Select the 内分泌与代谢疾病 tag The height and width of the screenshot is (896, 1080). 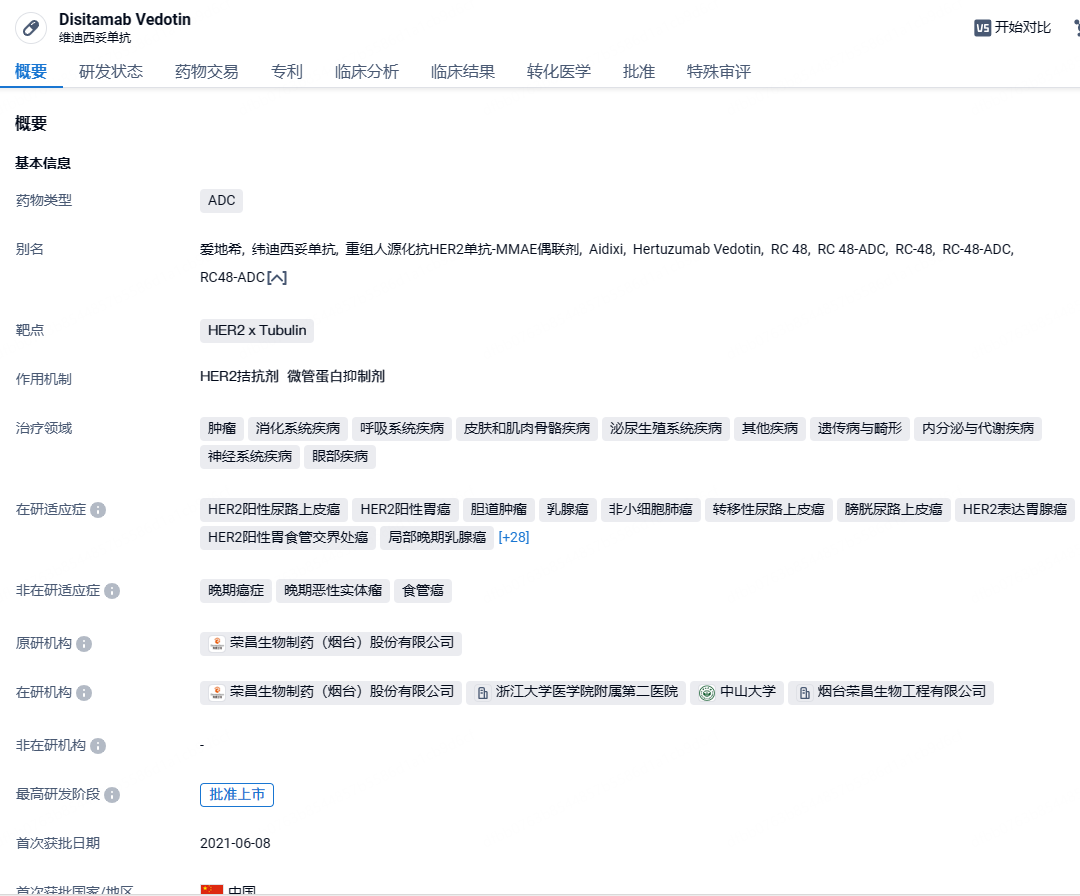pyautogui.click(x=978, y=428)
